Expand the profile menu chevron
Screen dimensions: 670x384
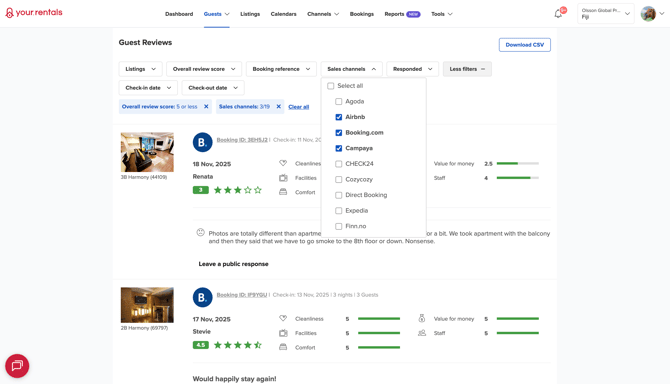661,14
